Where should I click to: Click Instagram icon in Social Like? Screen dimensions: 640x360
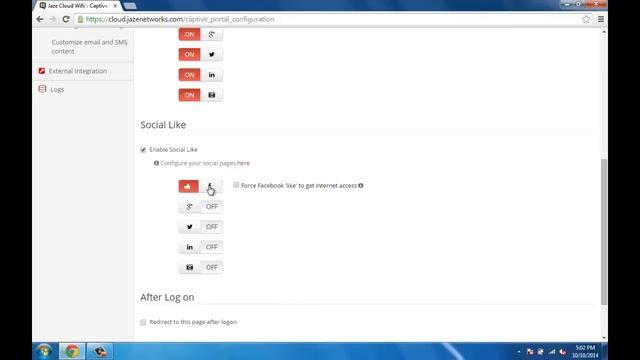[x=189, y=267]
